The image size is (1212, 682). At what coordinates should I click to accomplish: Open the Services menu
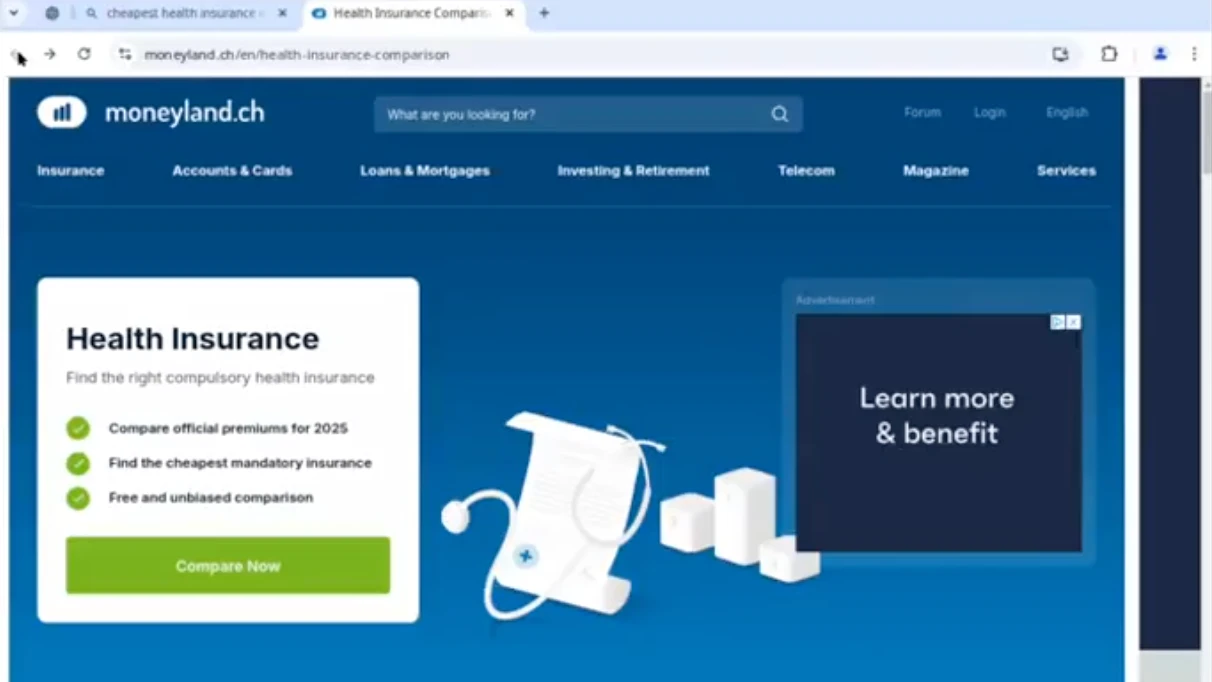[x=1066, y=171]
